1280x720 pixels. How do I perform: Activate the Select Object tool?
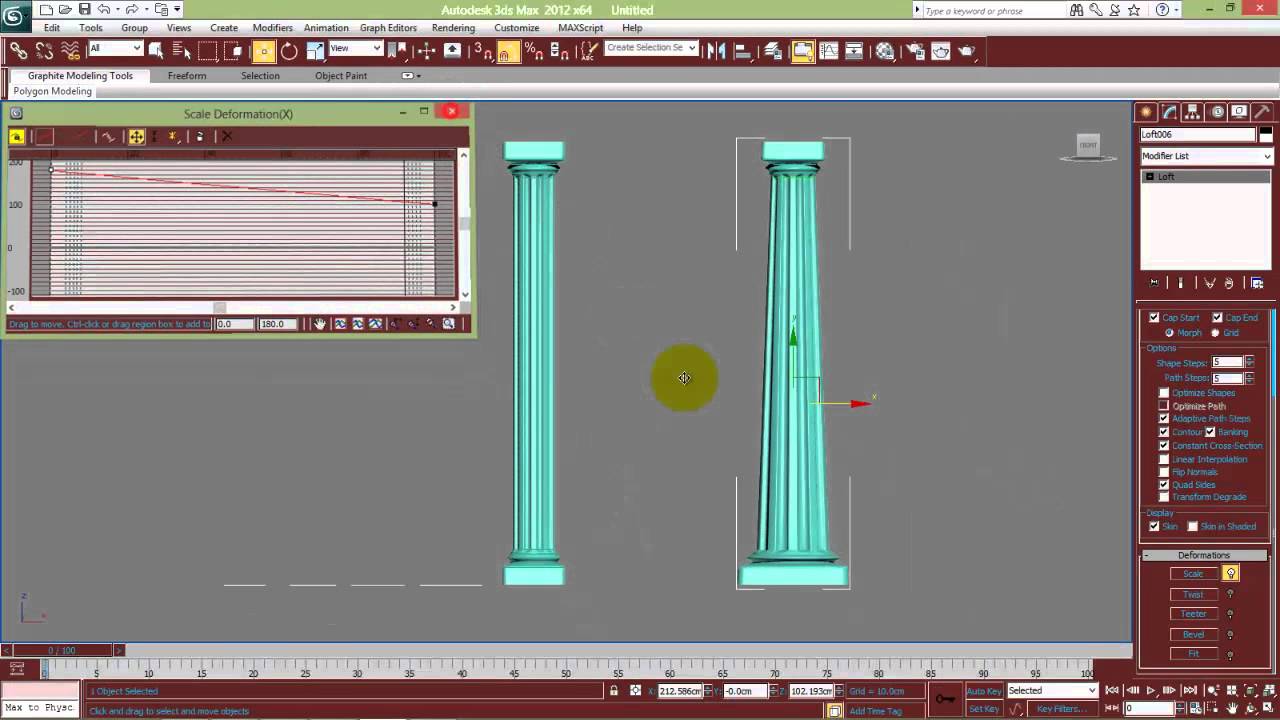click(156, 50)
